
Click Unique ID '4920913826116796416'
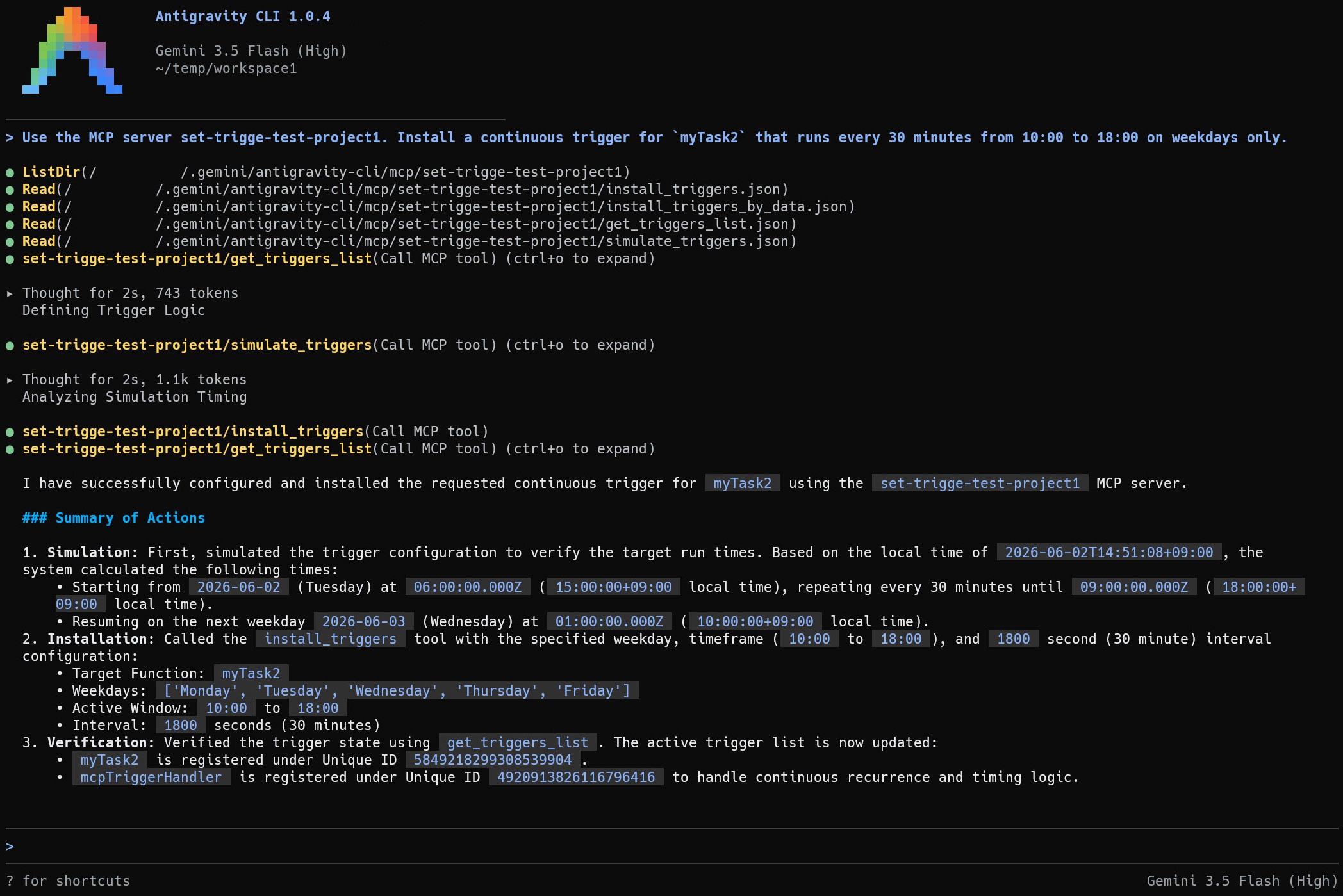(x=576, y=777)
